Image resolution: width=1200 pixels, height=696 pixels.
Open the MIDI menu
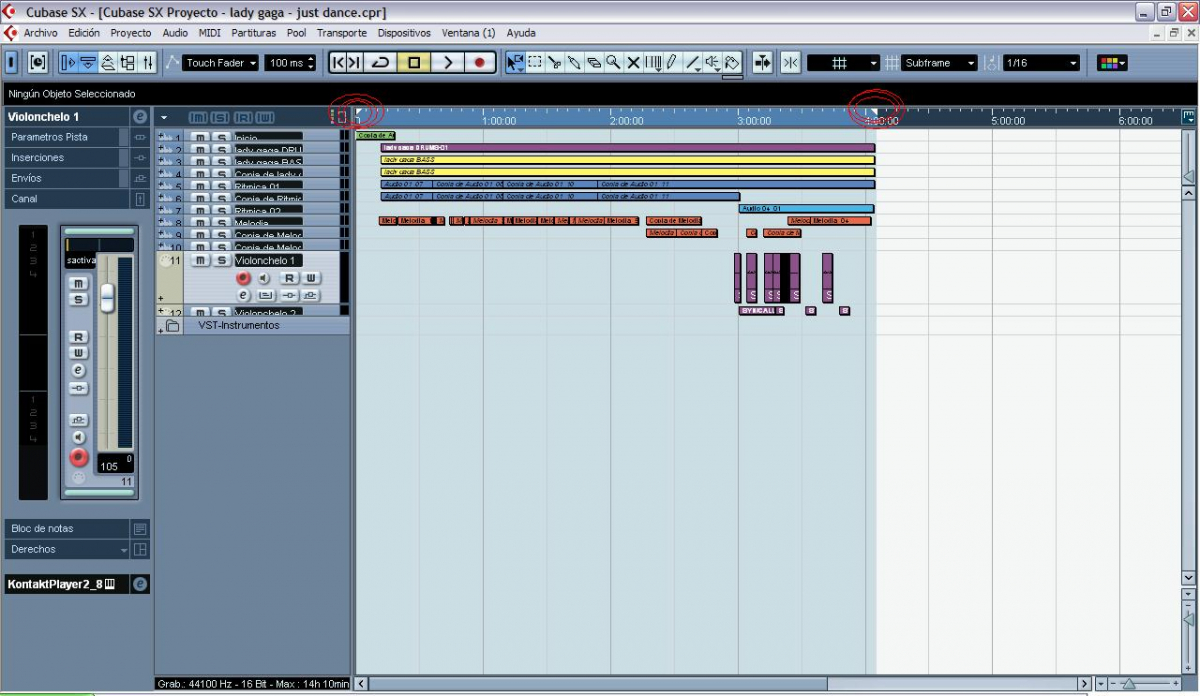[209, 33]
